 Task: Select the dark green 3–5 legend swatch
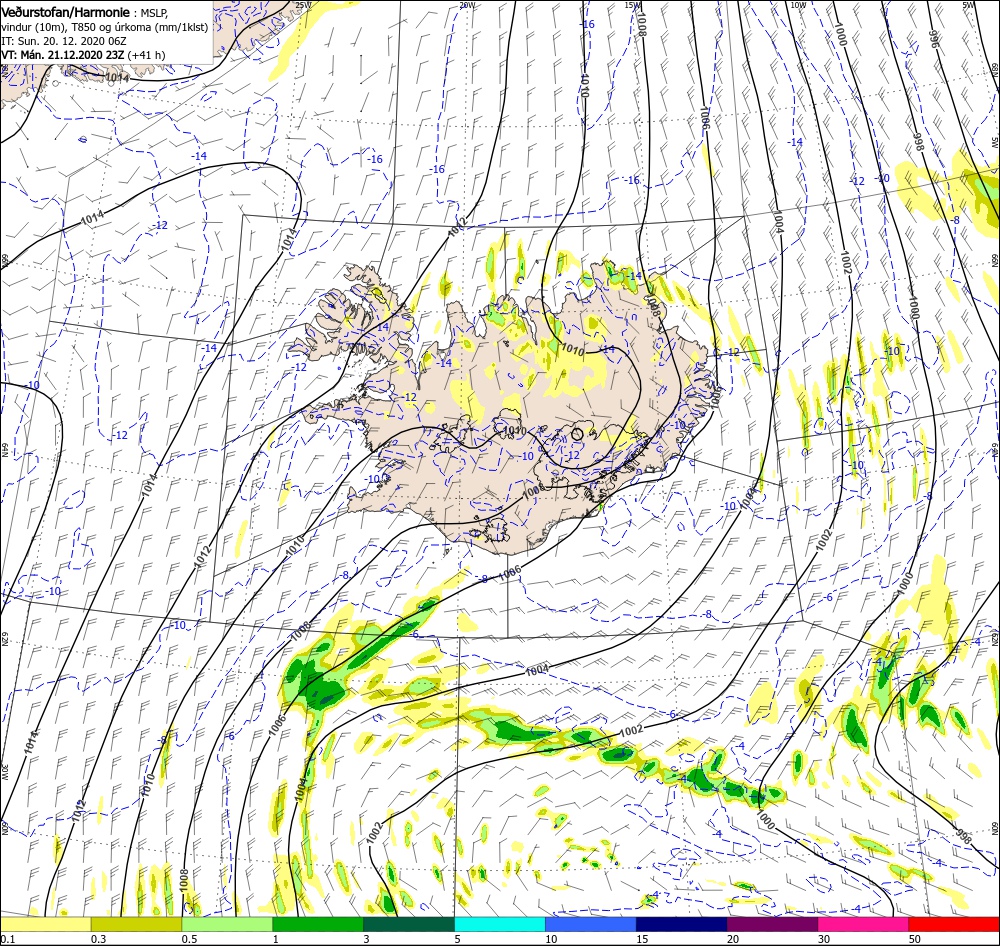coord(409,924)
